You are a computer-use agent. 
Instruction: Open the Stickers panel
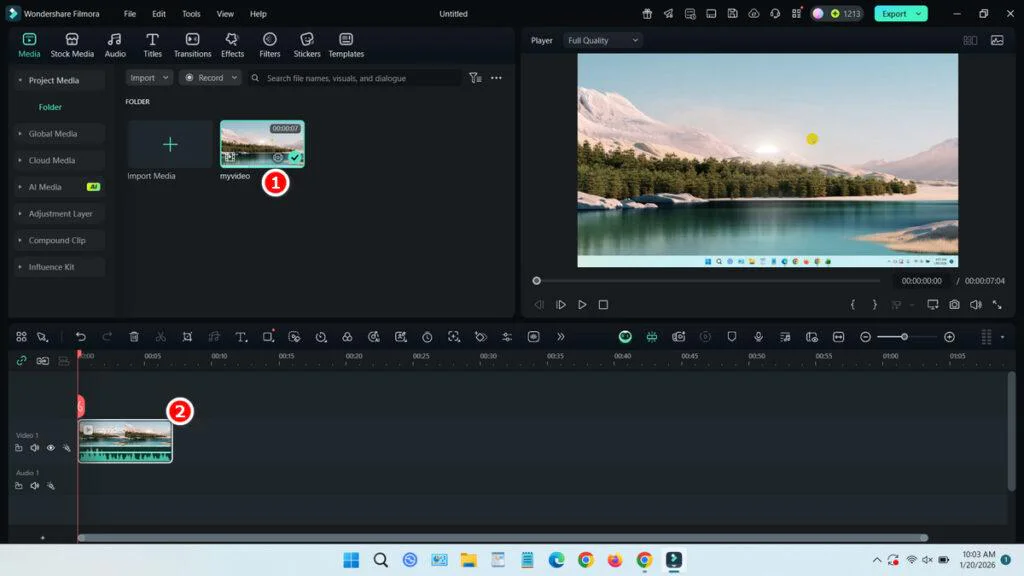(x=307, y=44)
